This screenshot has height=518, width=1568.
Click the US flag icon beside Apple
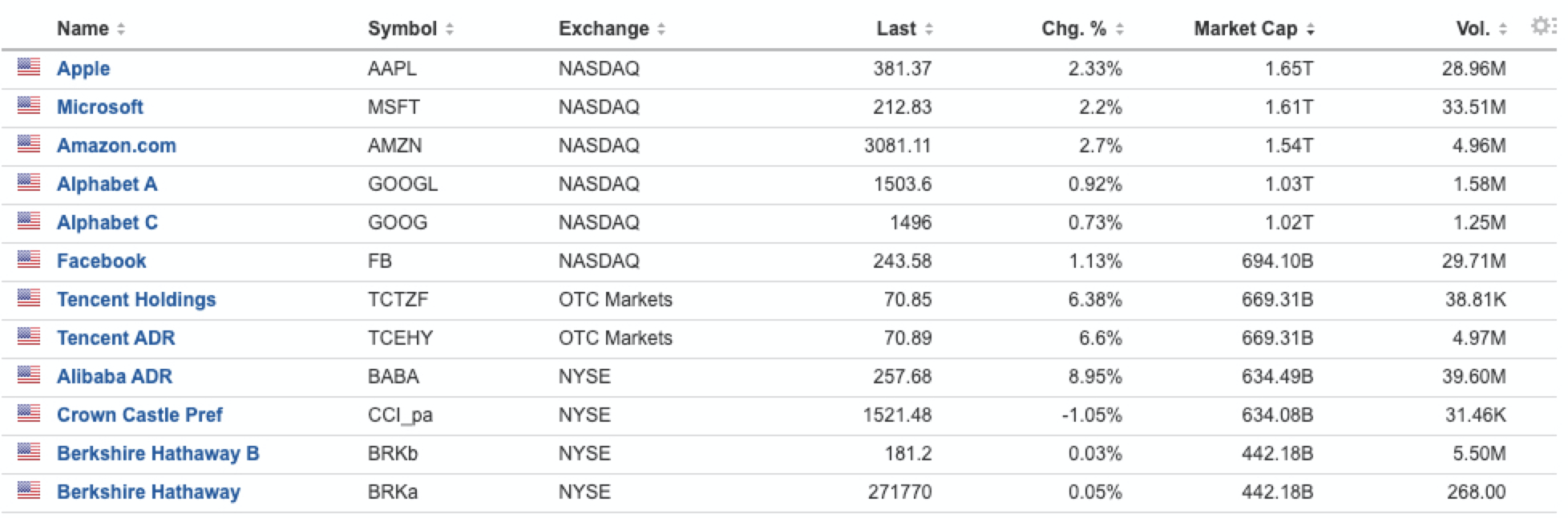coord(29,67)
